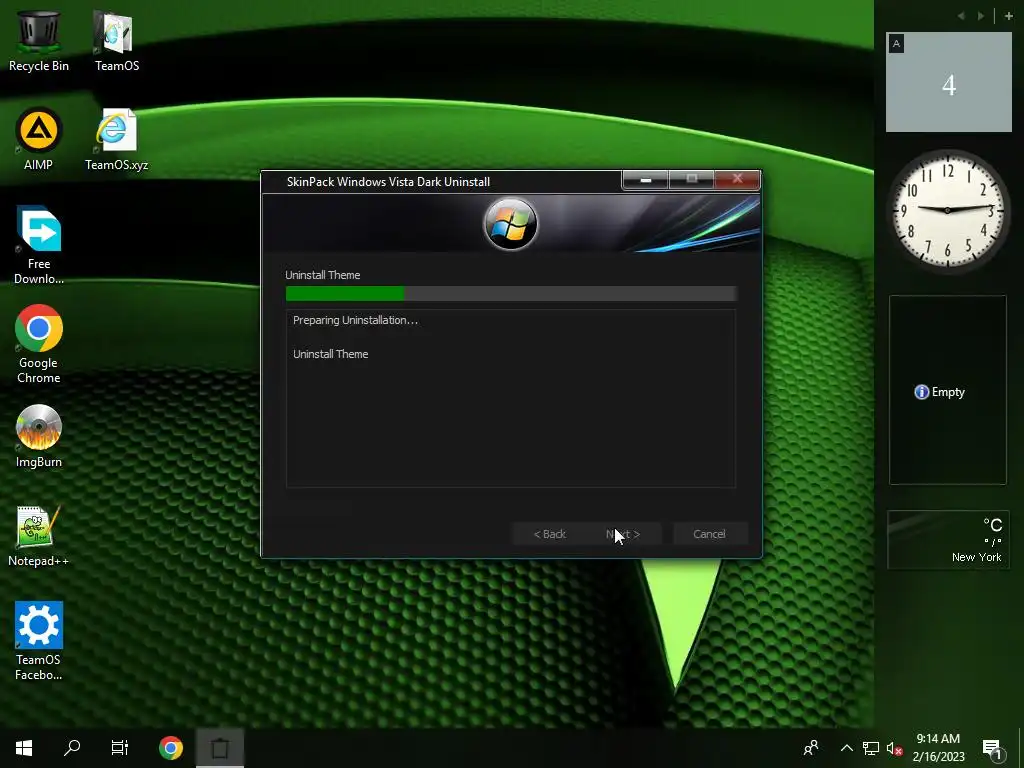The height and width of the screenshot is (768, 1024).
Task: Select the 'Uninstall Theme' line in the log box
Action: (x=330, y=354)
